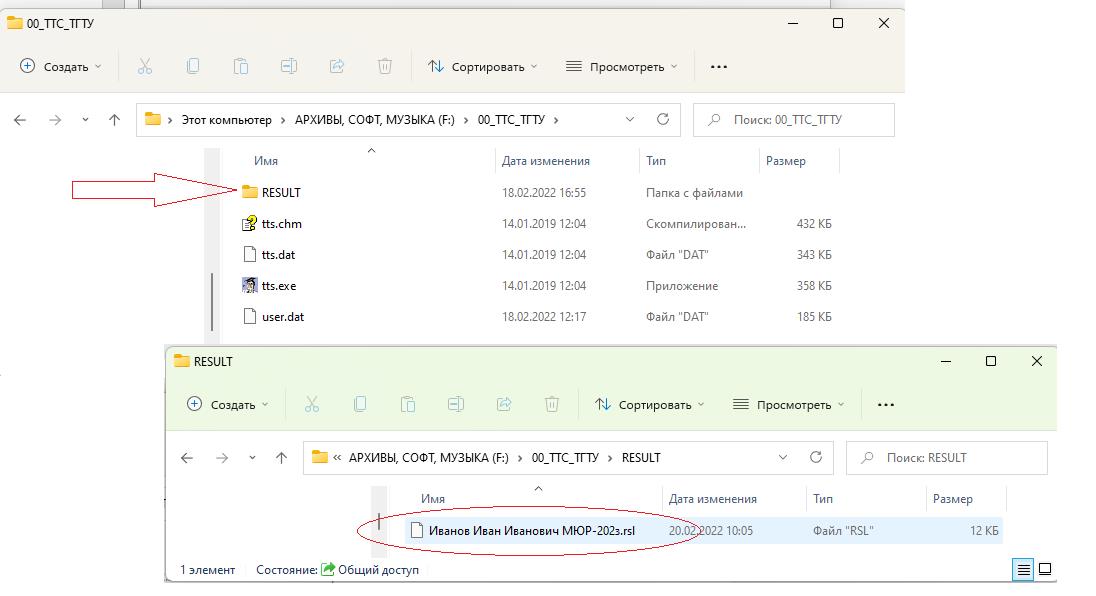Expand recent locations in 00_ТТС_ТГТУ window

[85, 120]
